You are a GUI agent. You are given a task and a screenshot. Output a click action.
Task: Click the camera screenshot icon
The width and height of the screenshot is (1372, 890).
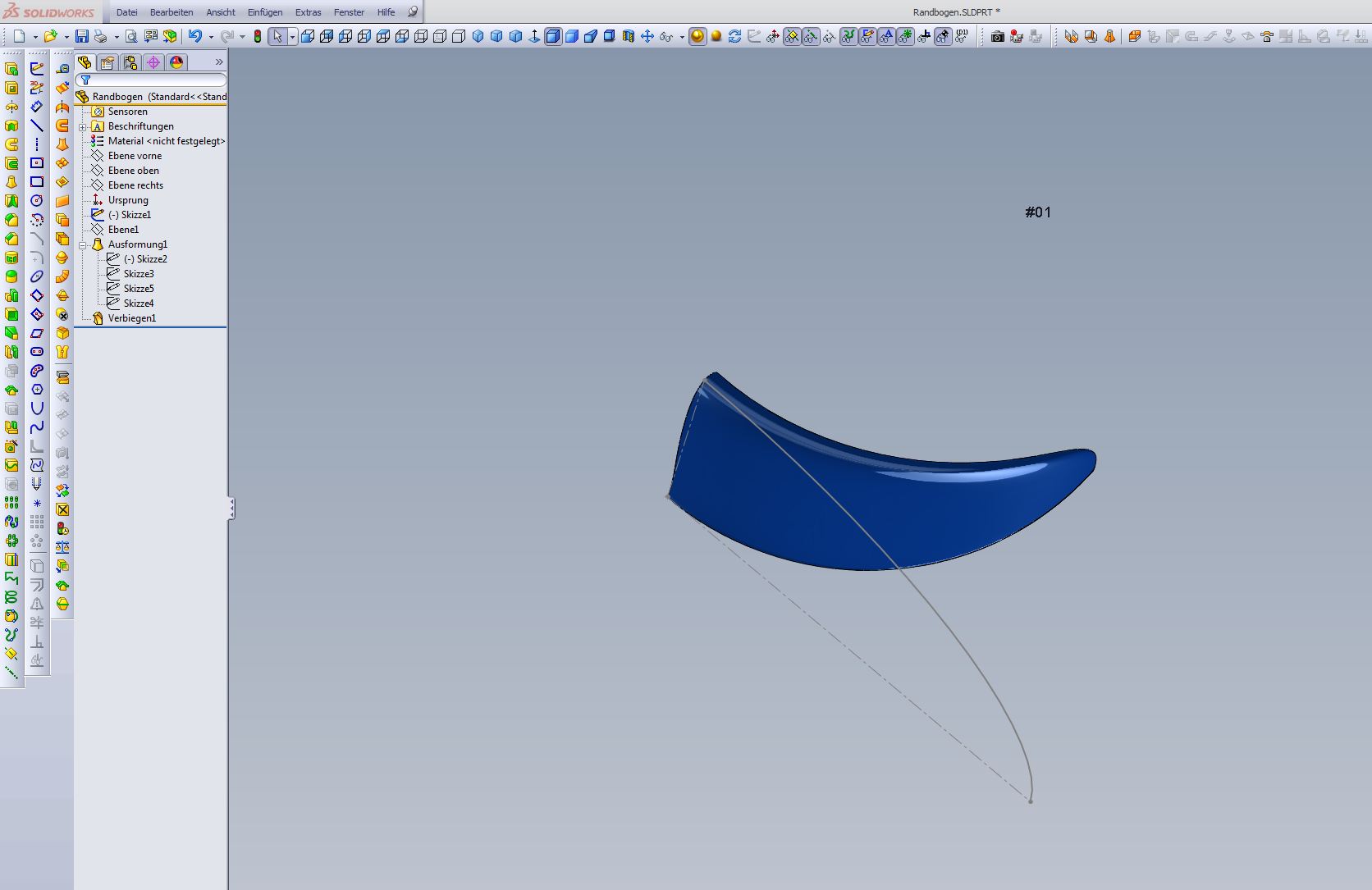[x=997, y=36]
